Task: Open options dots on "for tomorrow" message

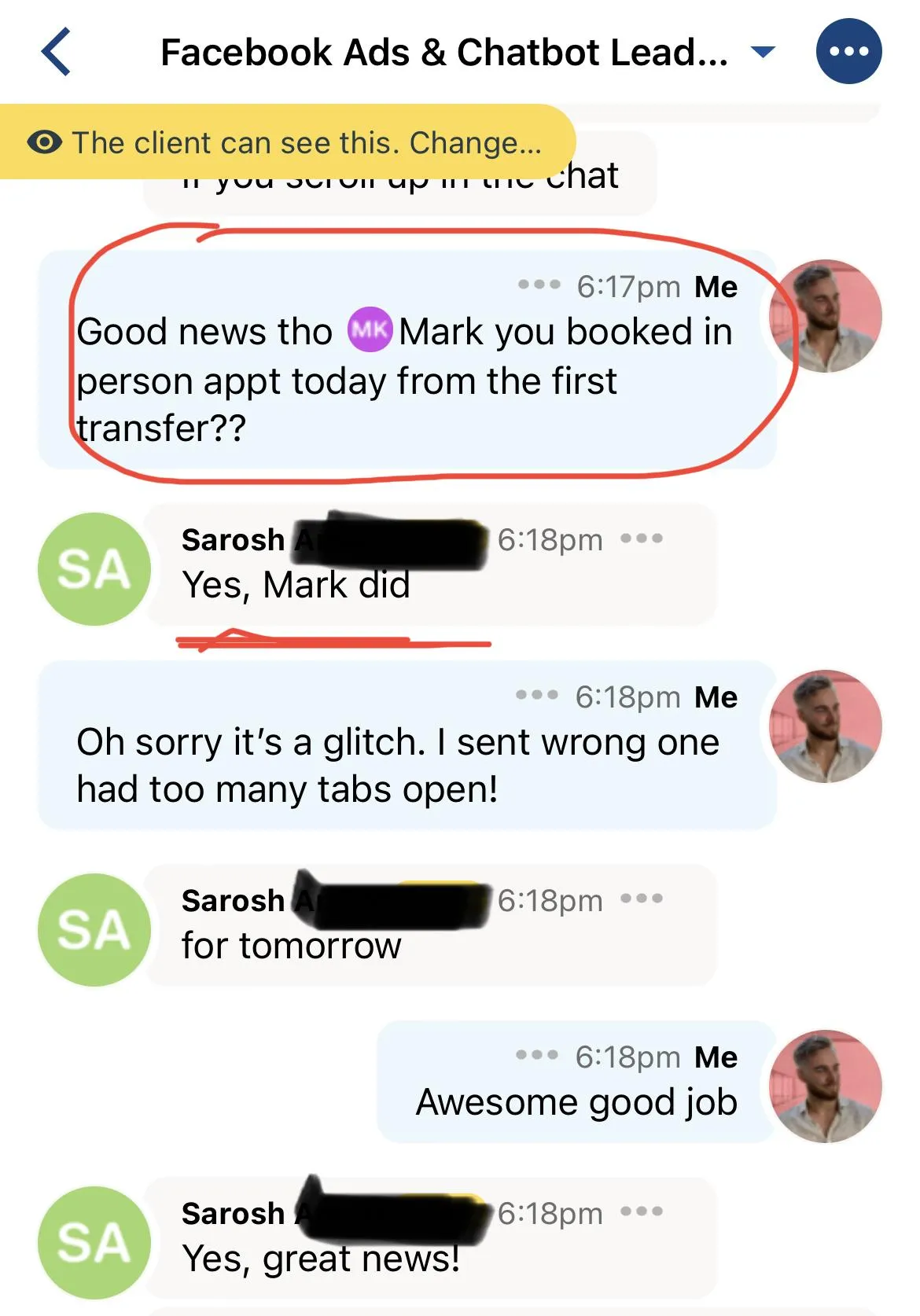Action: pyautogui.click(x=642, y=899)
